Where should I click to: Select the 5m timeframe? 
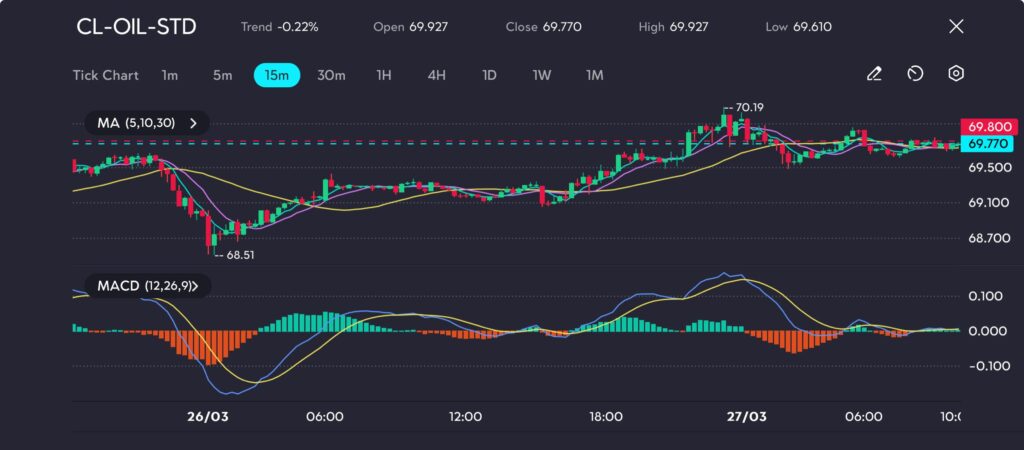coord(222,75)
